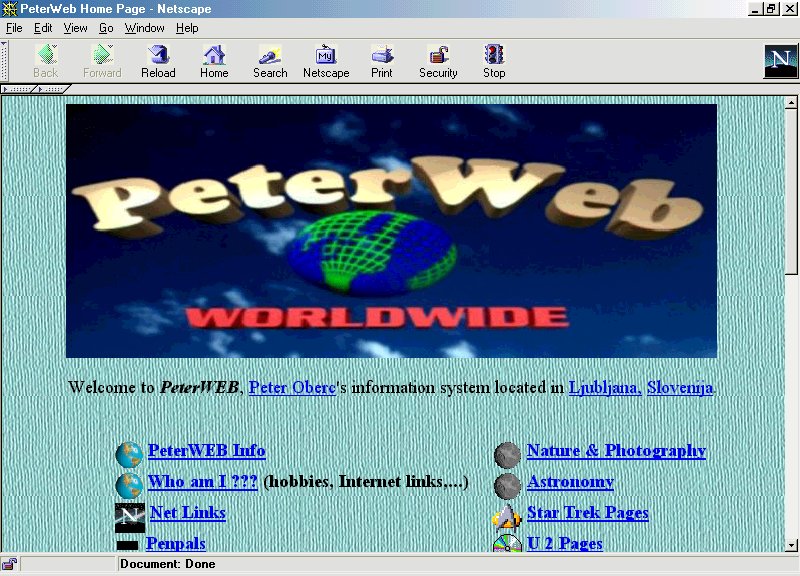Open the View menu
The height and width of the screenshot is (576, 800).
75,28
